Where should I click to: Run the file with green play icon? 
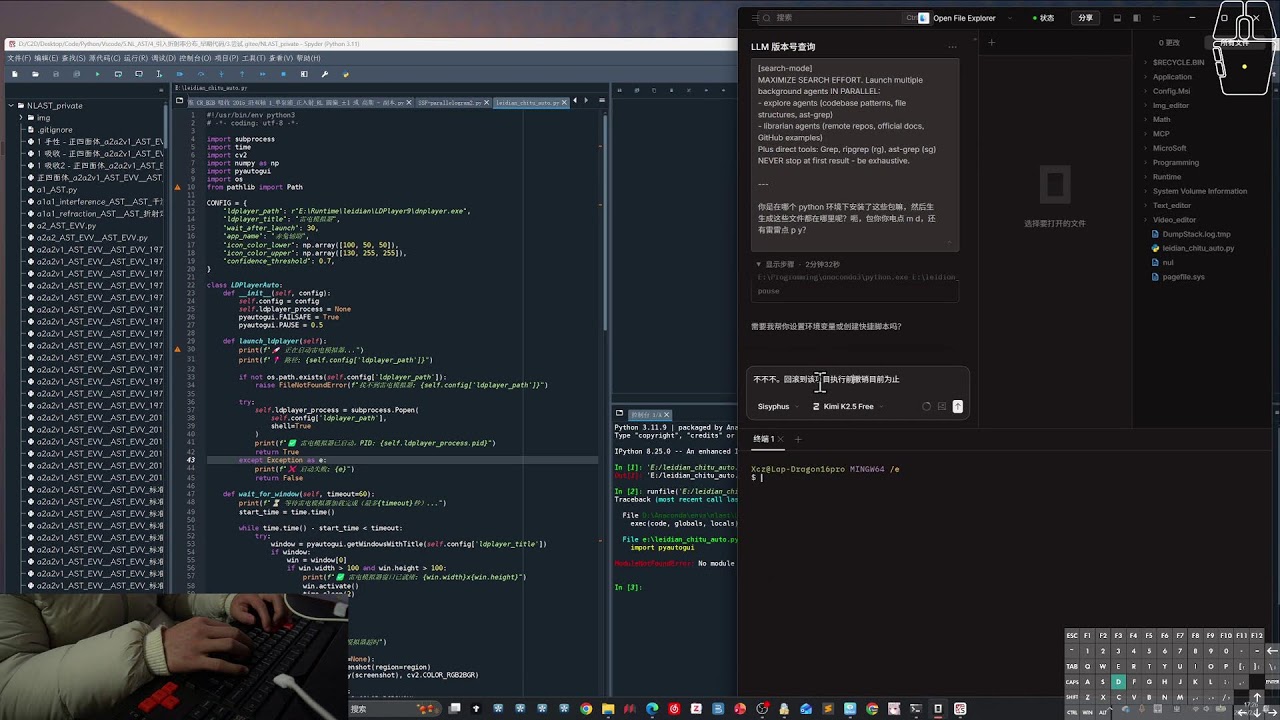point(98,74)
